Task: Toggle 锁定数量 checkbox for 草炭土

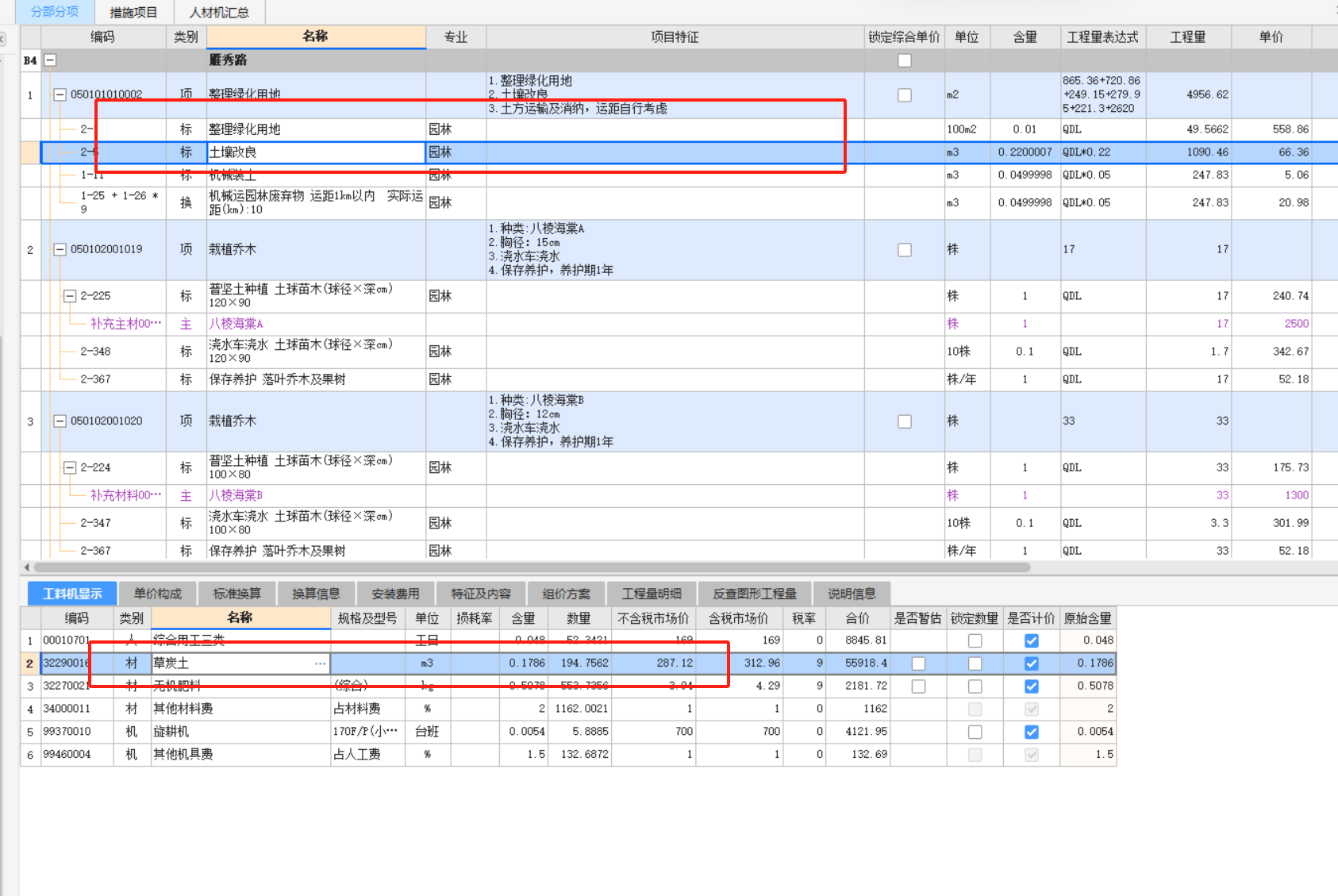Action: click(975, 663)
